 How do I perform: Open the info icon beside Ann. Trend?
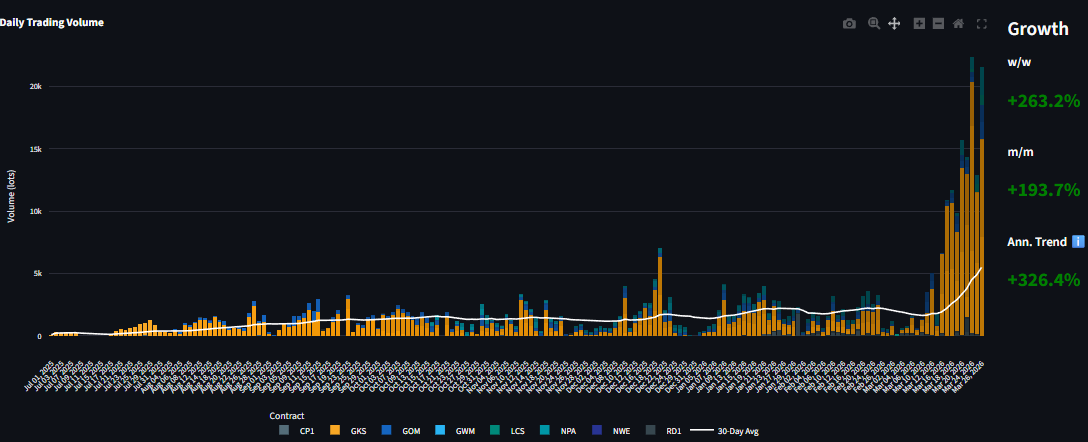click(1078, 241)
